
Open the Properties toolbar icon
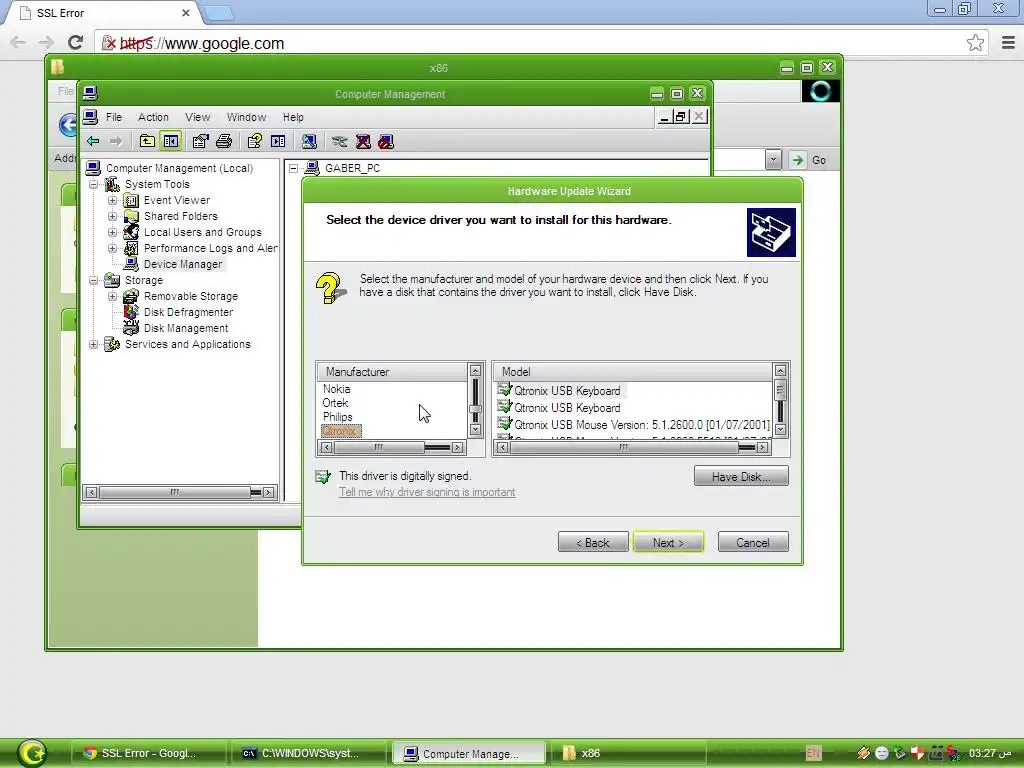[x=200, y=141]
